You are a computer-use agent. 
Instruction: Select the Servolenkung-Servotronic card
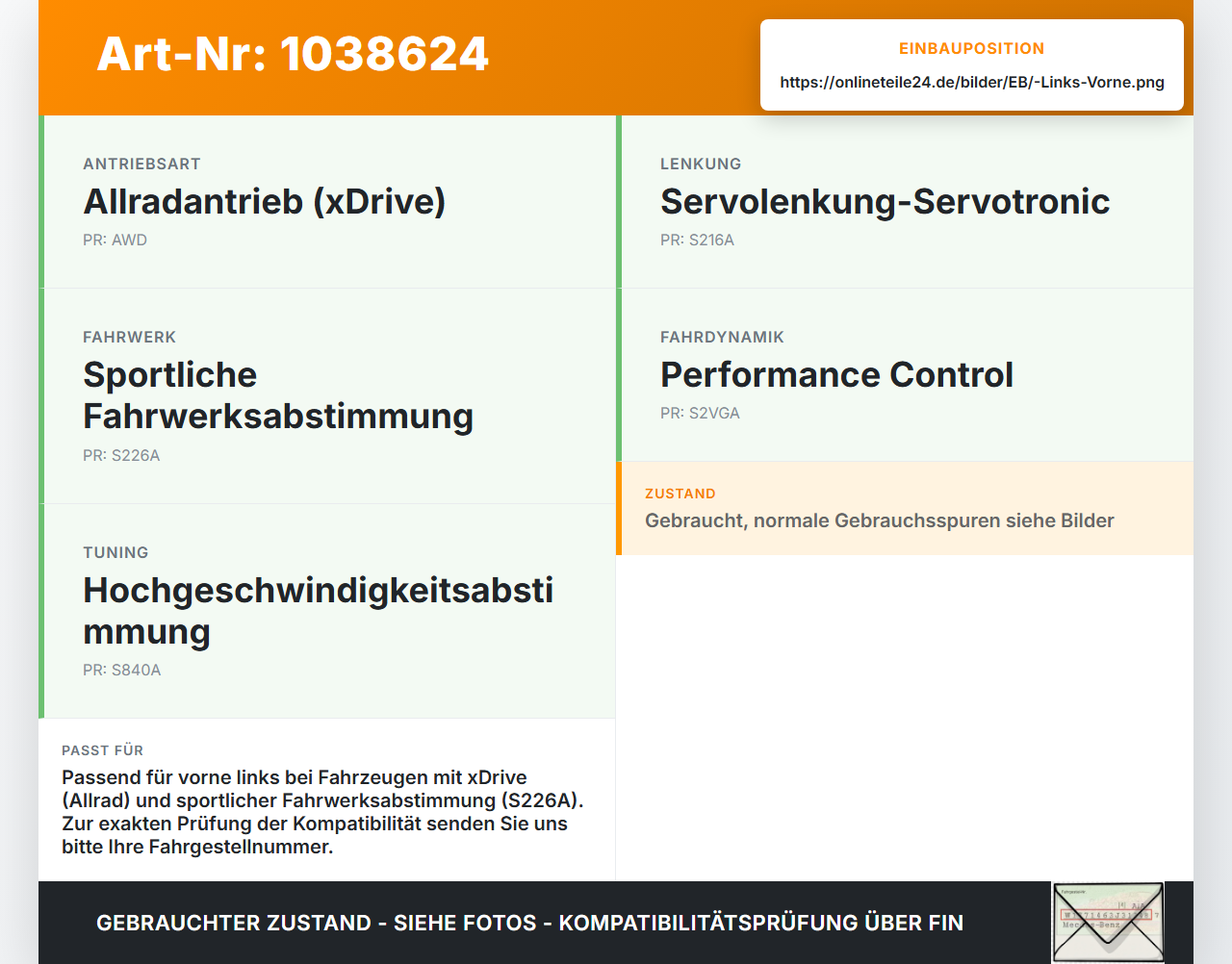tap(905, 202)
